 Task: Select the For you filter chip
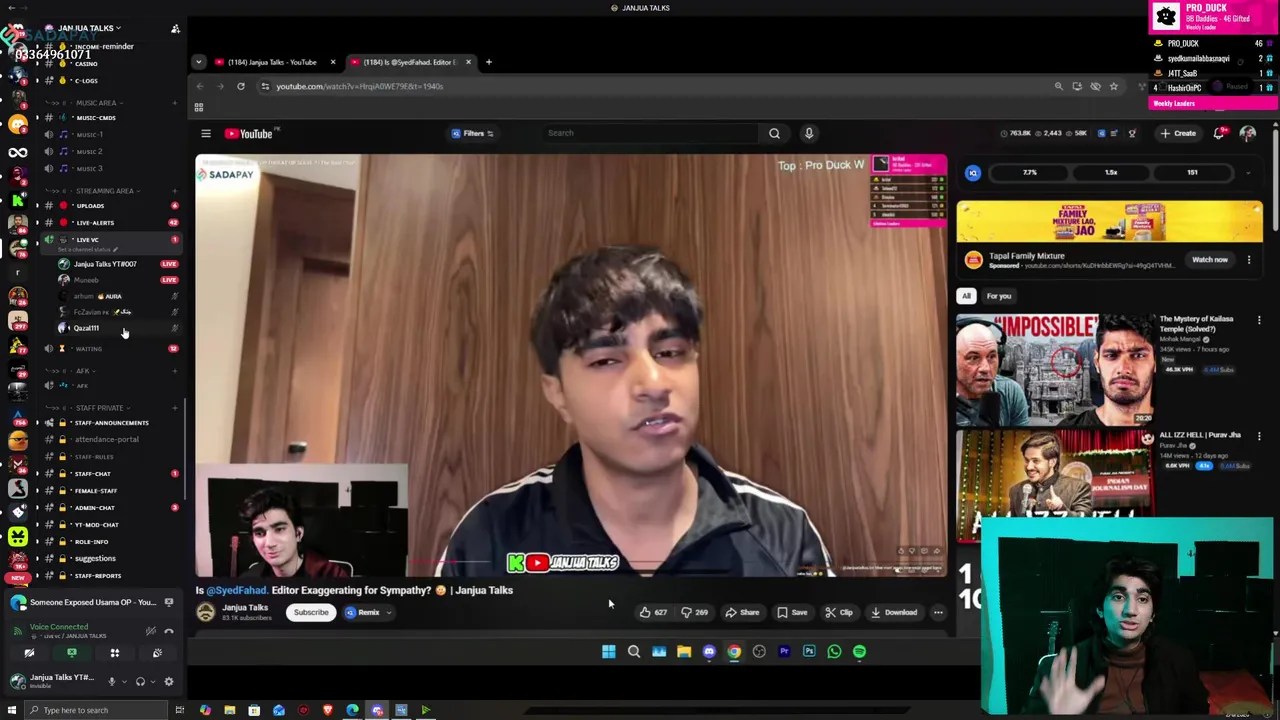coord(999,296)
